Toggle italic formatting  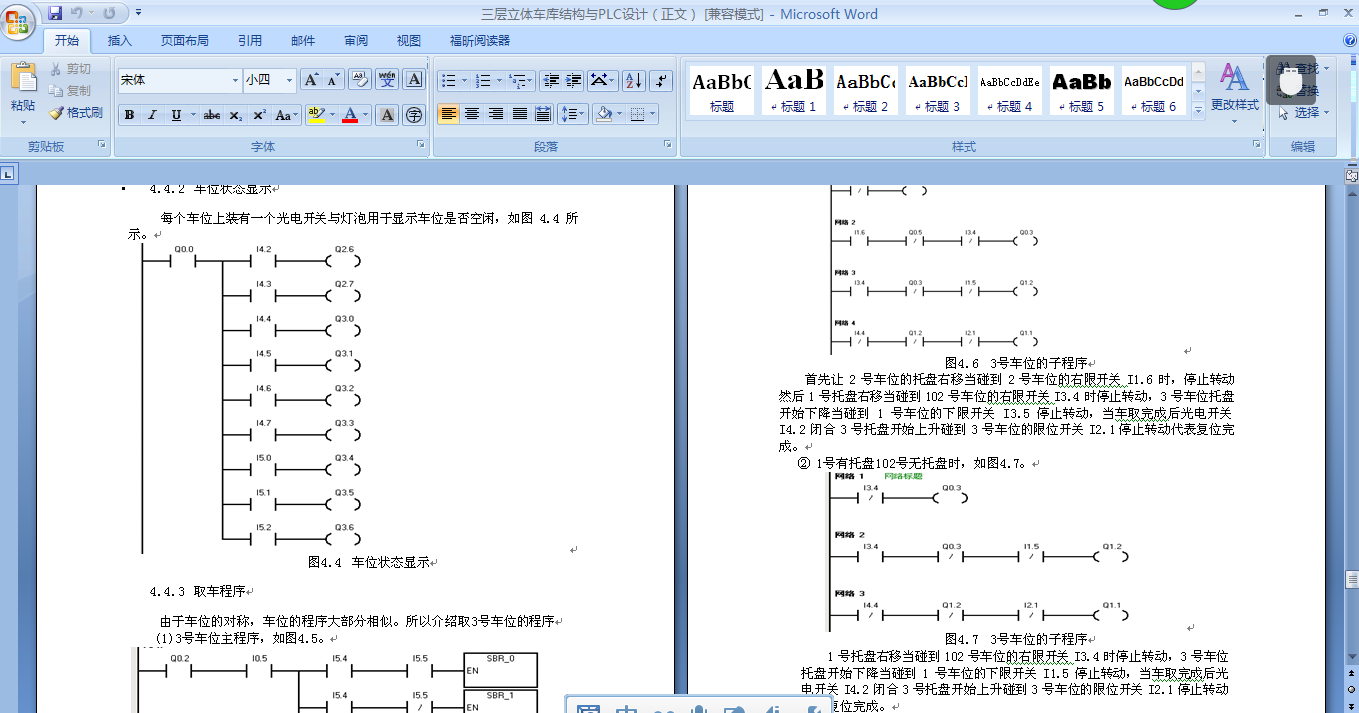152,115
